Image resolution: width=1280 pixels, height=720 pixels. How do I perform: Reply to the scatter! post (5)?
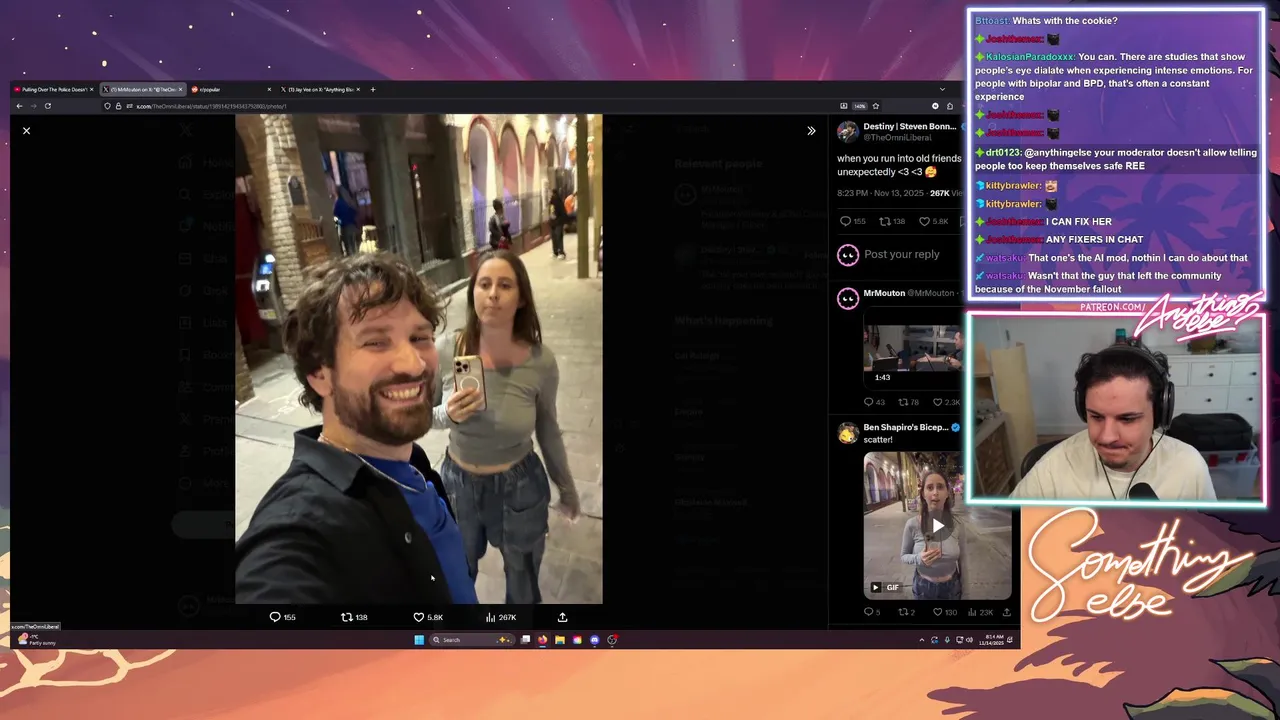[x=872, y=612]
